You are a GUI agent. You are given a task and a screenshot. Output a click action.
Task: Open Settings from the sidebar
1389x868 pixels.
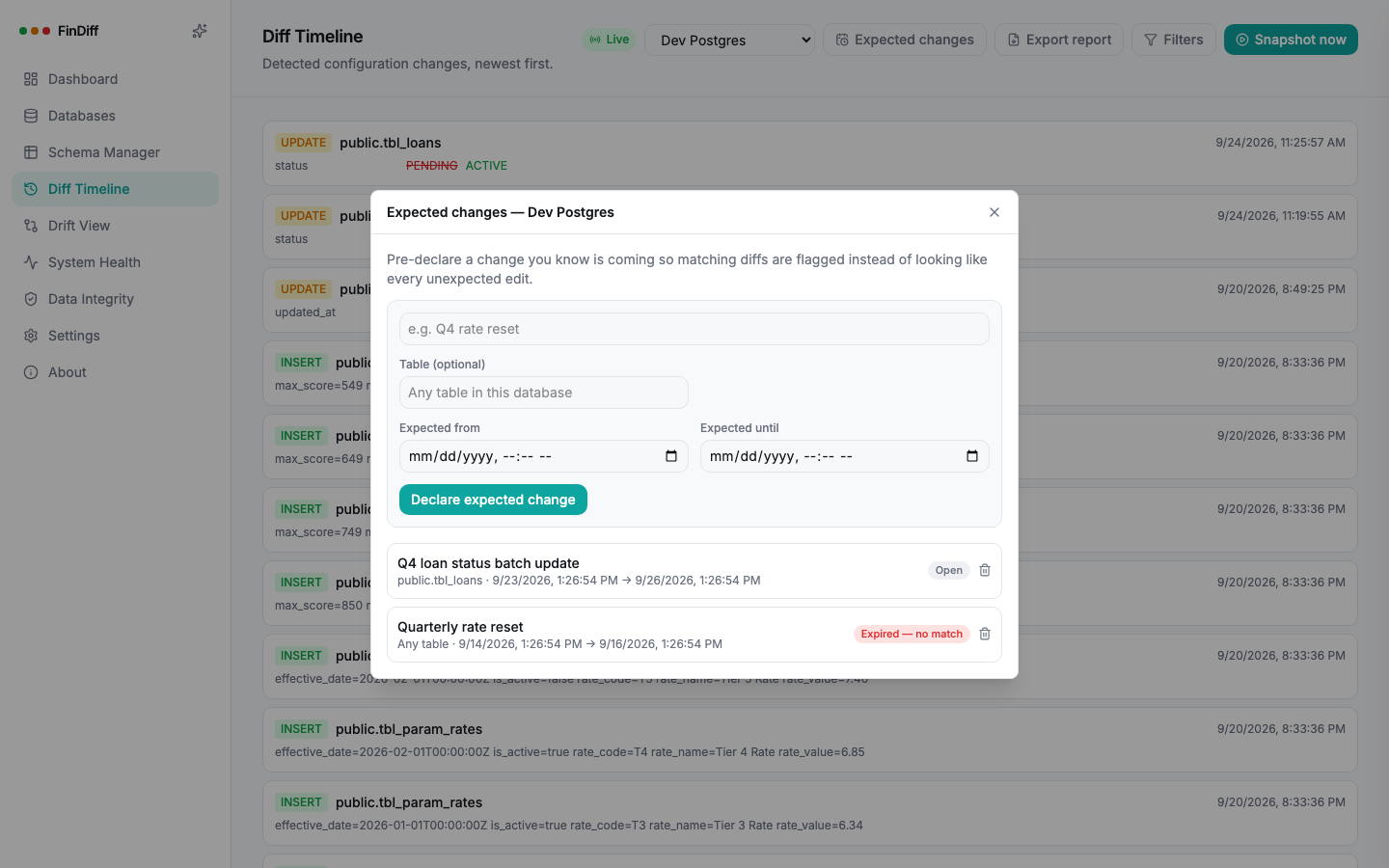[115, 336]
